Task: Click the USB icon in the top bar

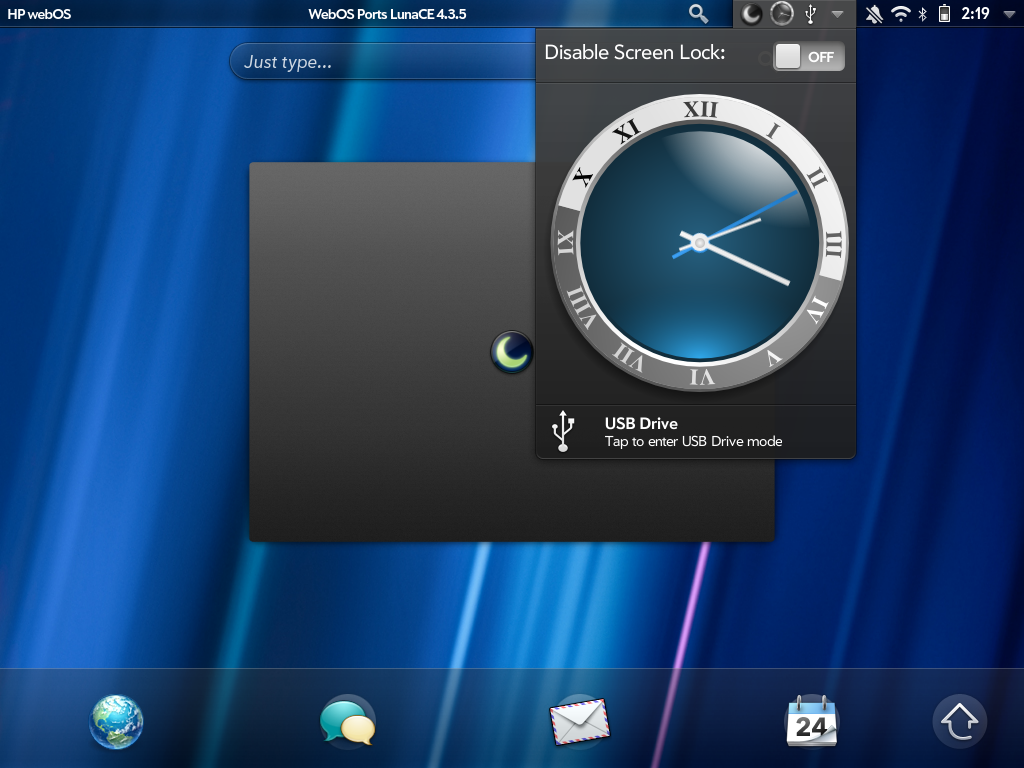Action: coord(811,14)
